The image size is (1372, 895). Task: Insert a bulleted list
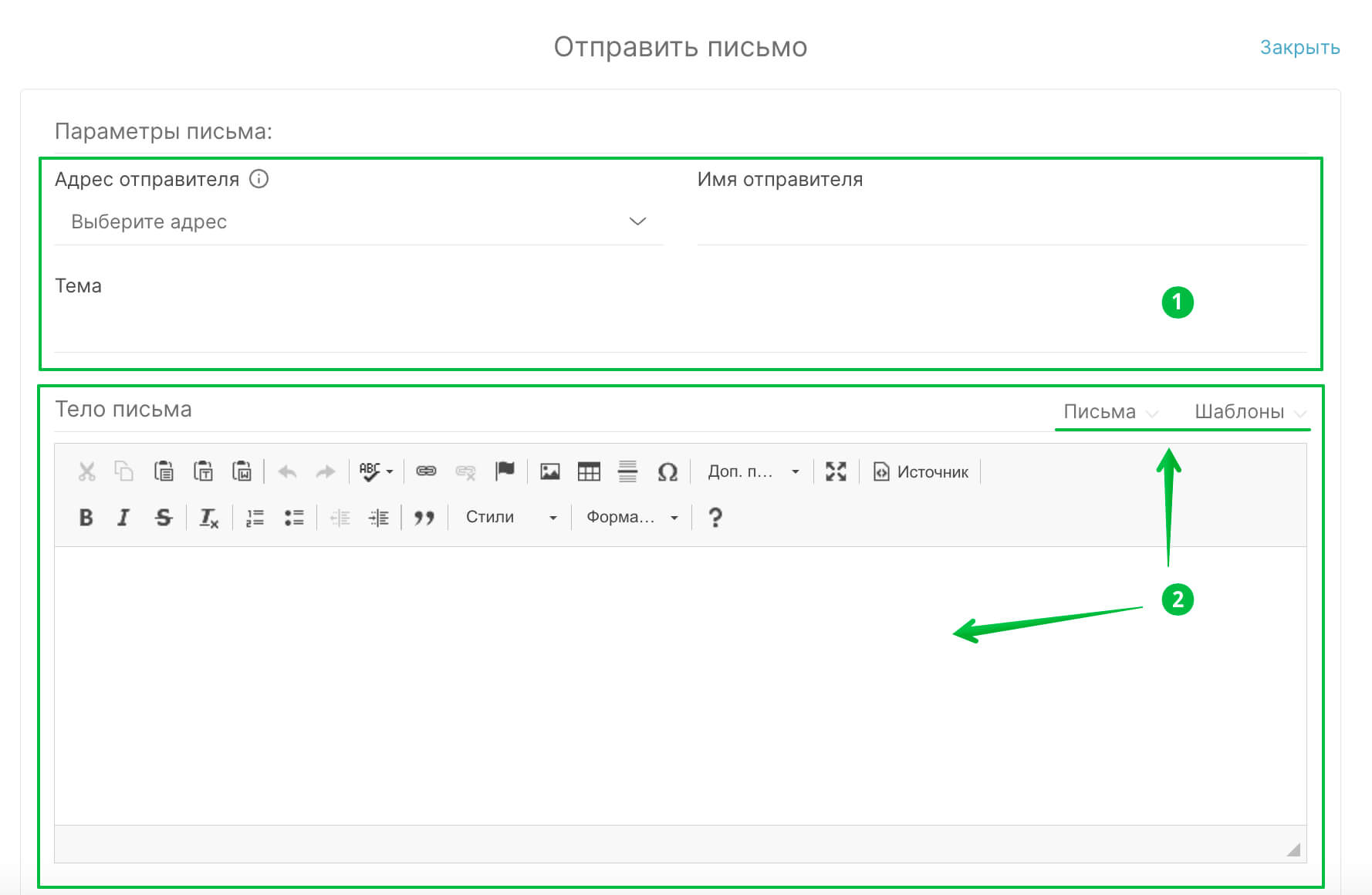click(294, 518)
